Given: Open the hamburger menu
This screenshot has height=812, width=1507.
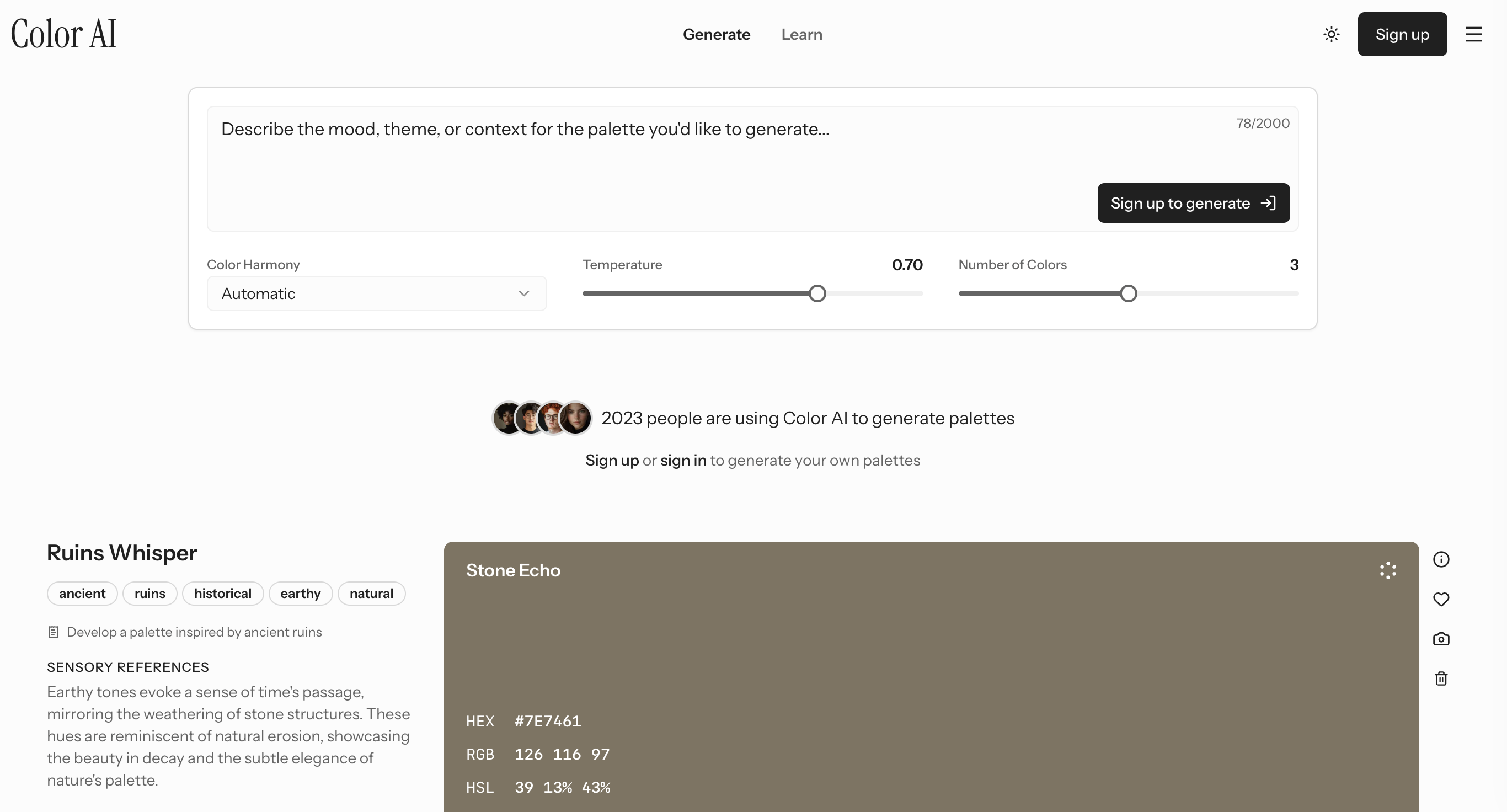Looking at the screenshot, I should coord(1473,35).
